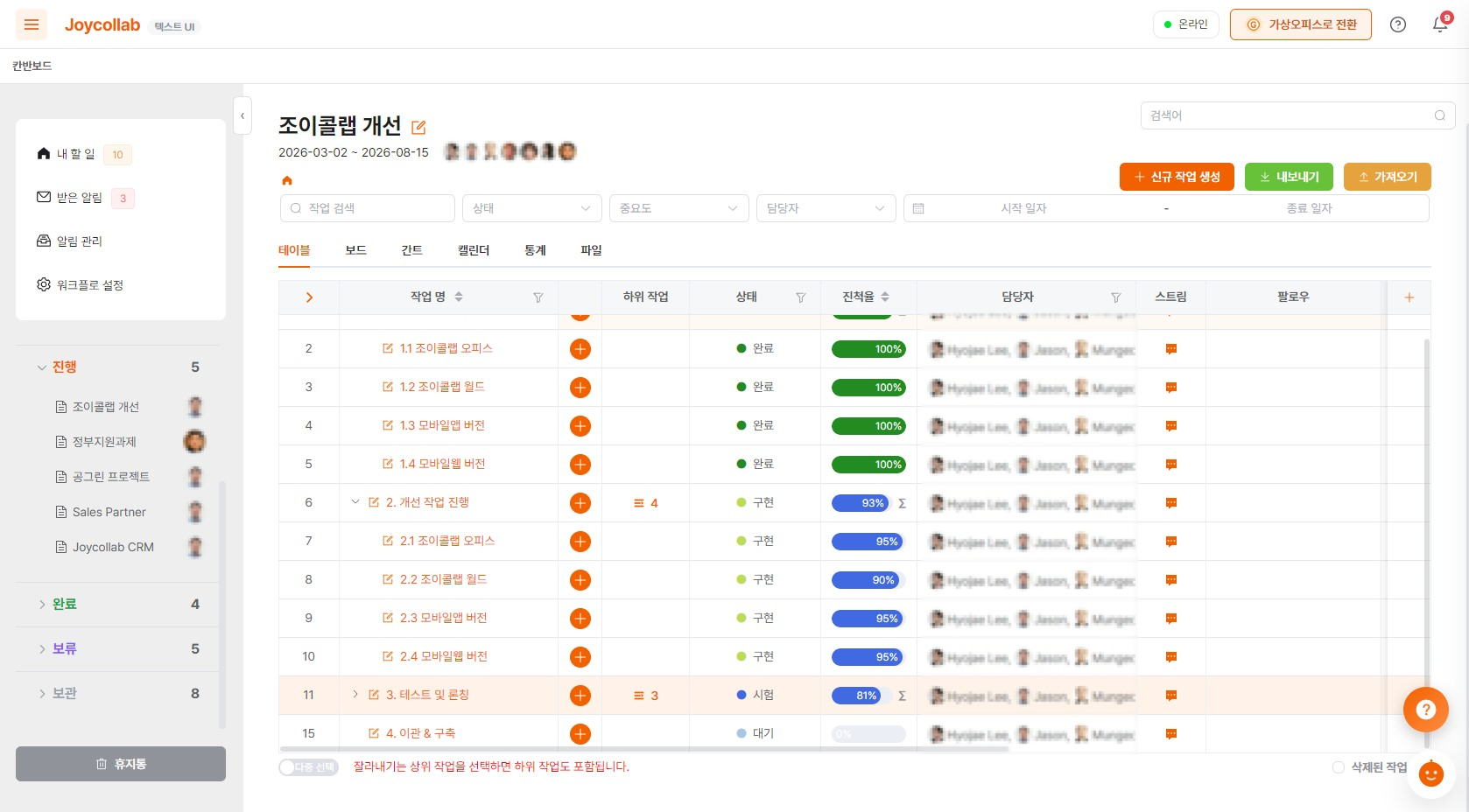Switch to the 테이블 tab
Screen dimensions: 1469x812
pos(294,250)
